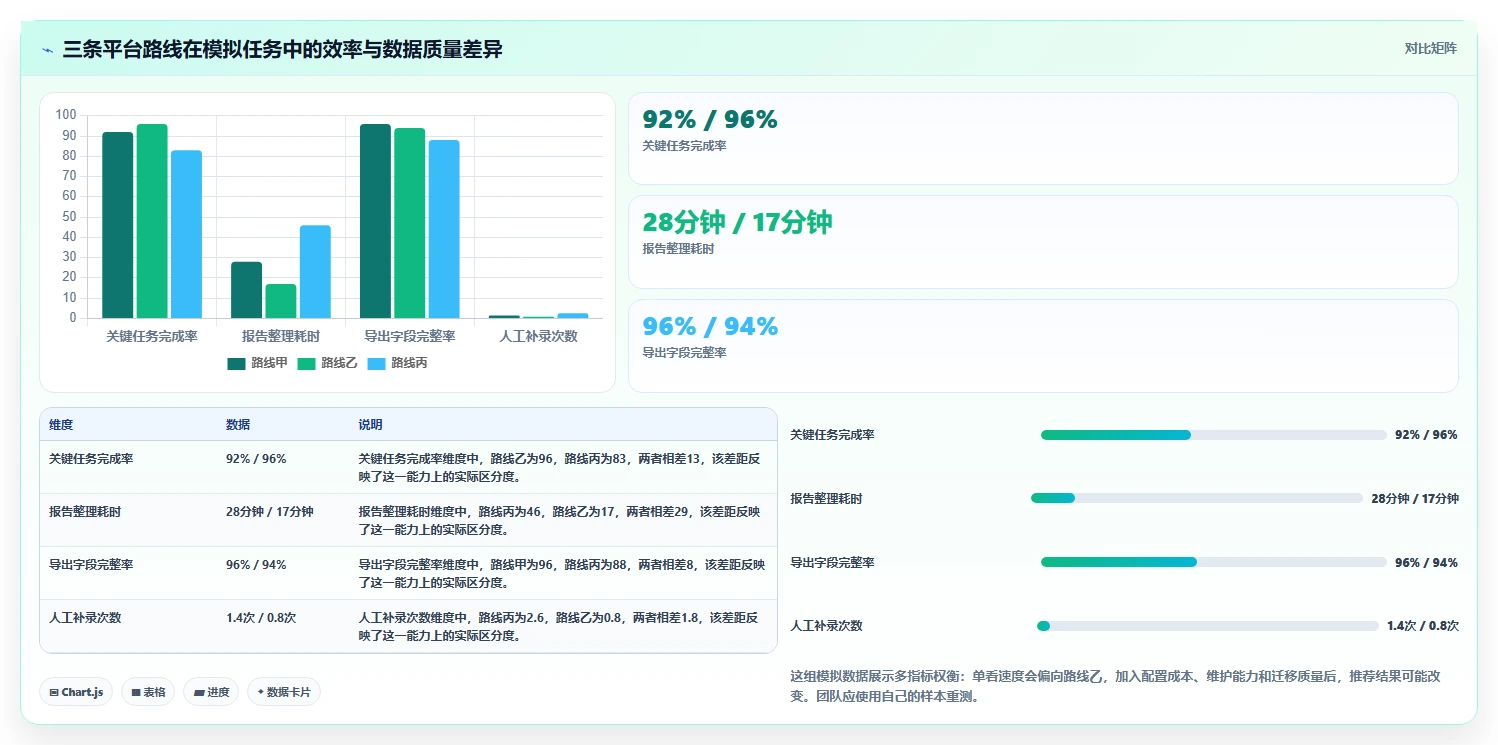Select the 关键任务完成率 table row label
1498x745 pixels.
click(91, 459)
